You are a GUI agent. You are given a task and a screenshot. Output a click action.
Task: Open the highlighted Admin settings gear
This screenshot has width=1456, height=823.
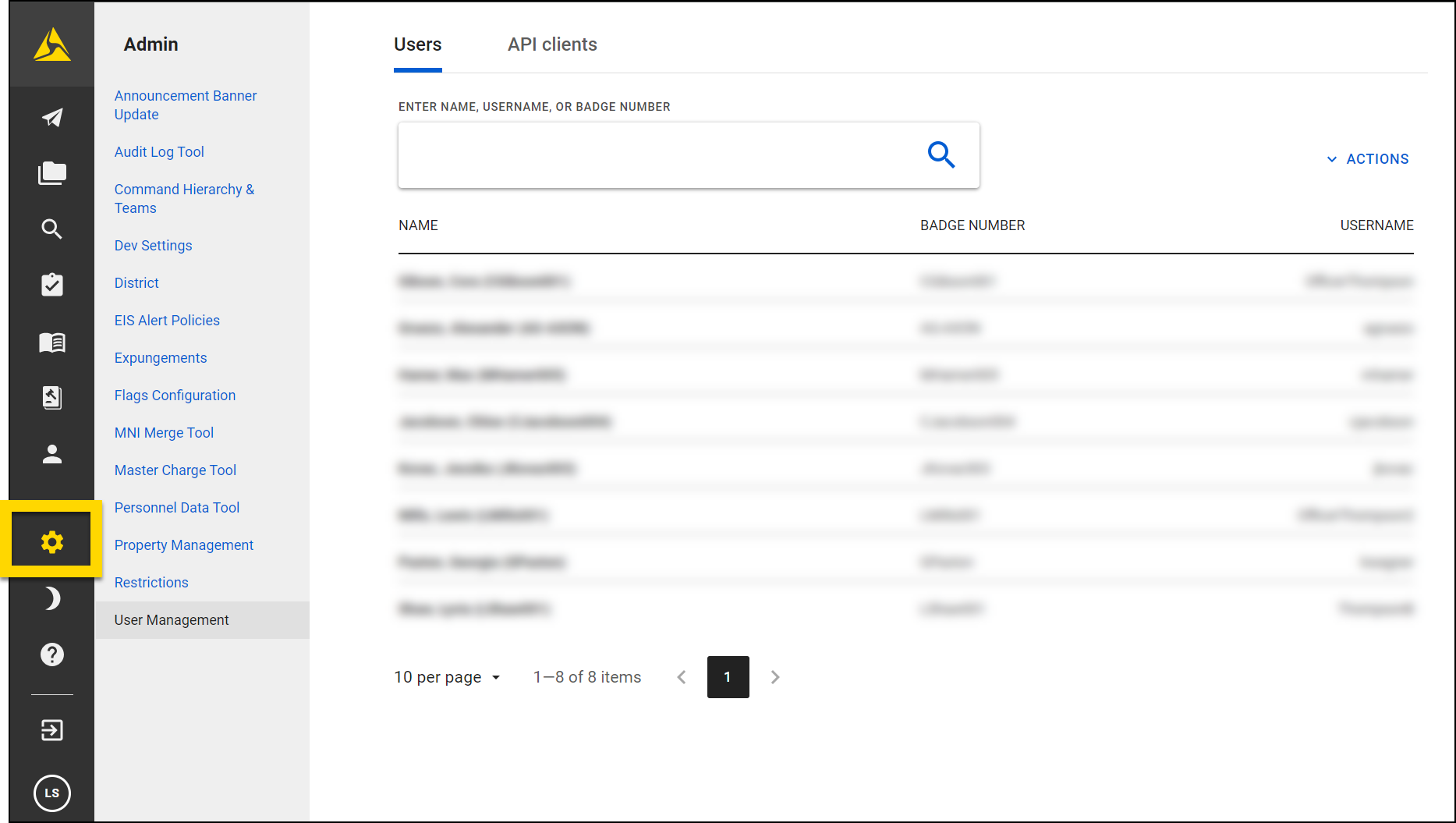click(51, 541)
